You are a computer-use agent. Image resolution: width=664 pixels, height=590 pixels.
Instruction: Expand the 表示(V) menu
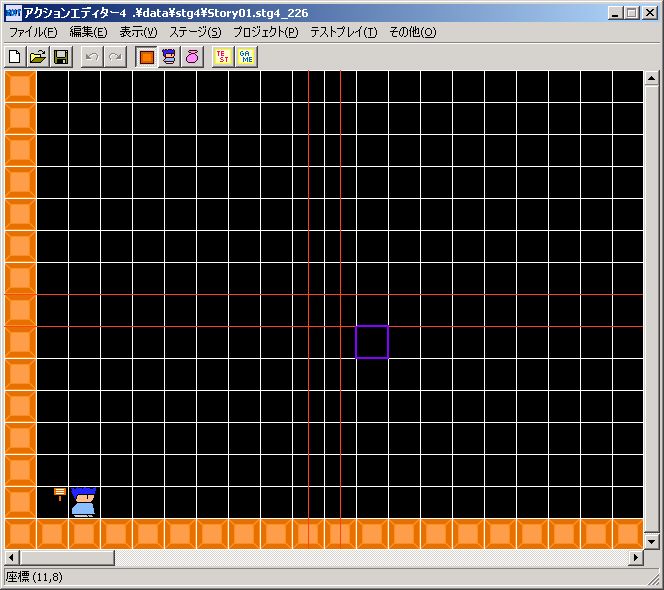(x=138, y=32)
